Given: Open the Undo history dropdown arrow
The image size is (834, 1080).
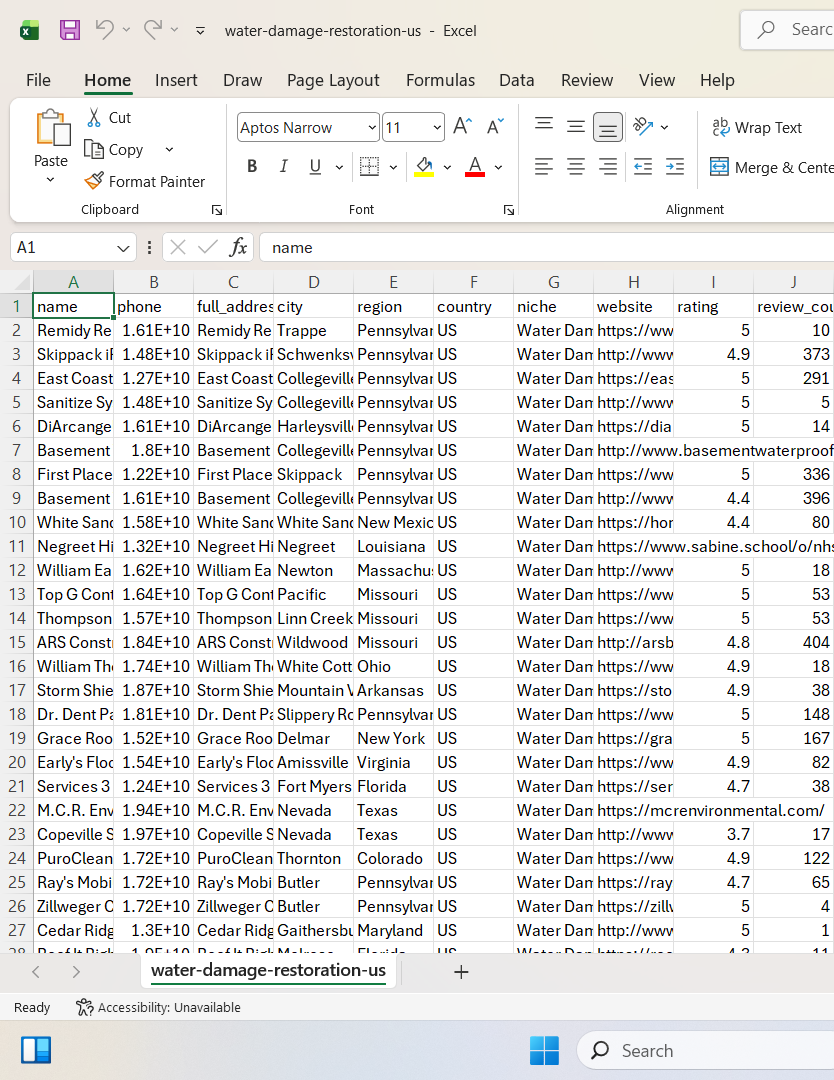Looking at the screenshot, I should (126, 30).
